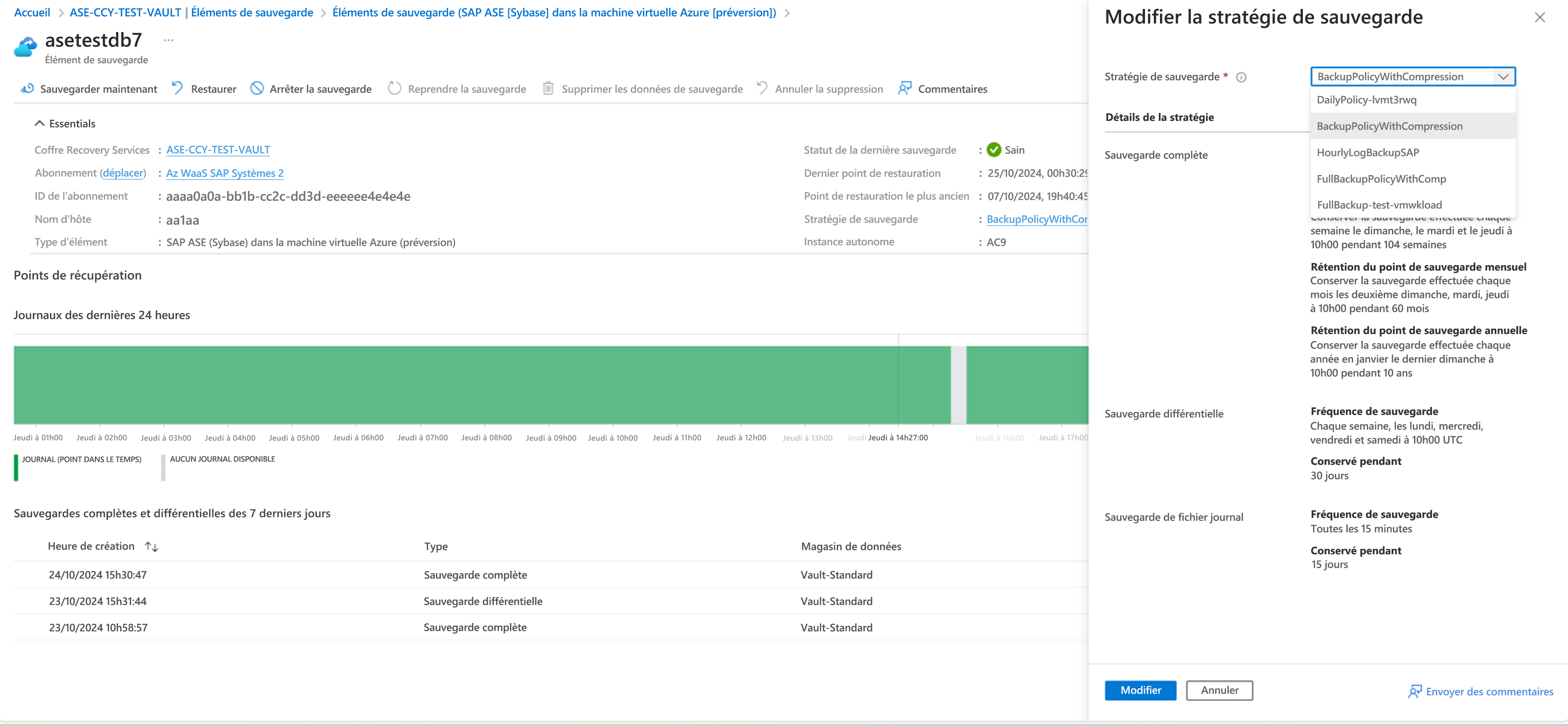Toggle the Stratégie de sauvegarde dropdown arrow
Image resolution: width=1568 pixels, height=726 pixels.
coord(1503,77)
